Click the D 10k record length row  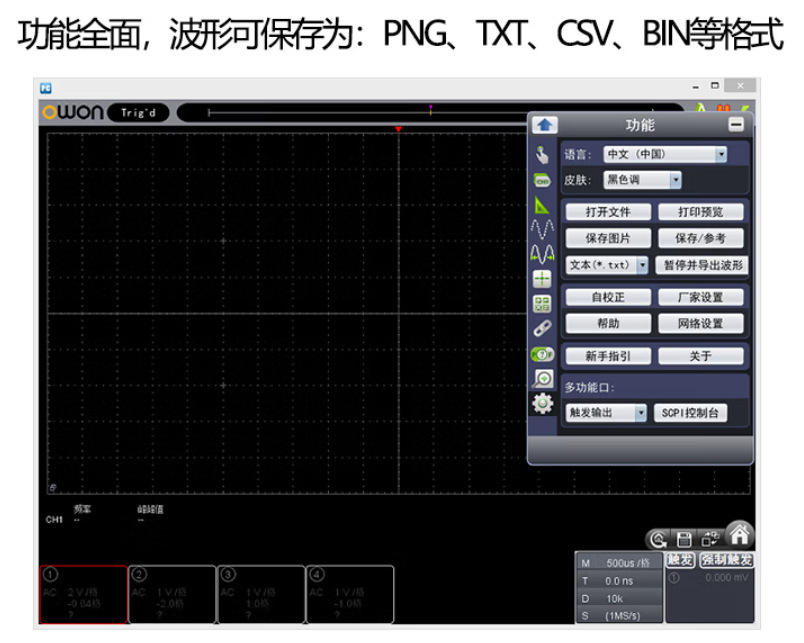tap(619, 598)
